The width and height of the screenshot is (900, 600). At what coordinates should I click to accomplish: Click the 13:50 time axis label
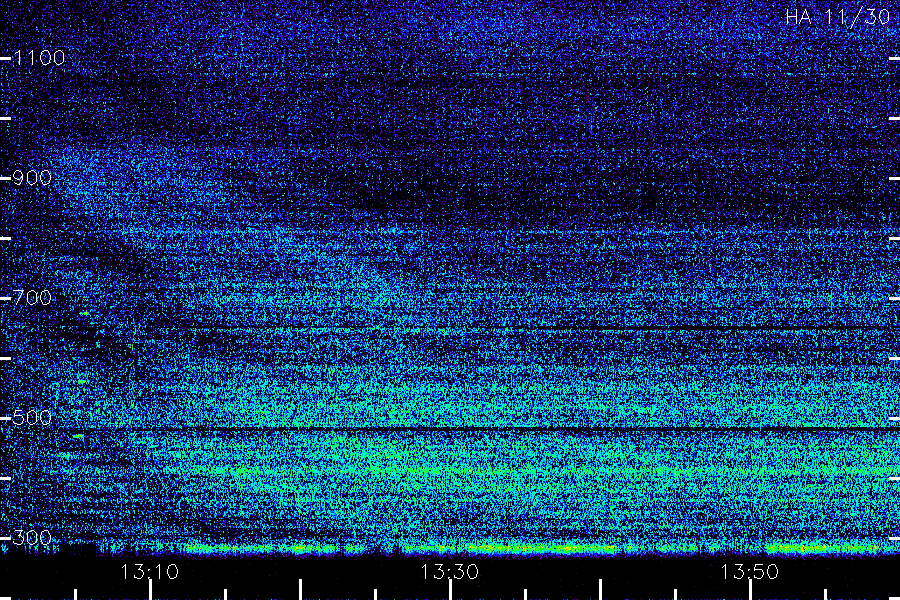[x=750, y=571]
